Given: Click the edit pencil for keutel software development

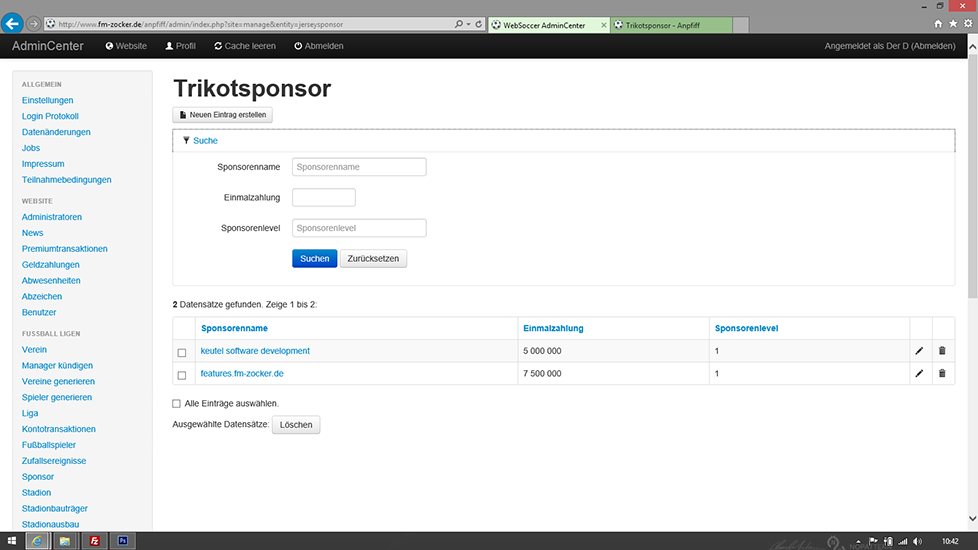Looking at the screenshot, I should (x=919, y=351).
